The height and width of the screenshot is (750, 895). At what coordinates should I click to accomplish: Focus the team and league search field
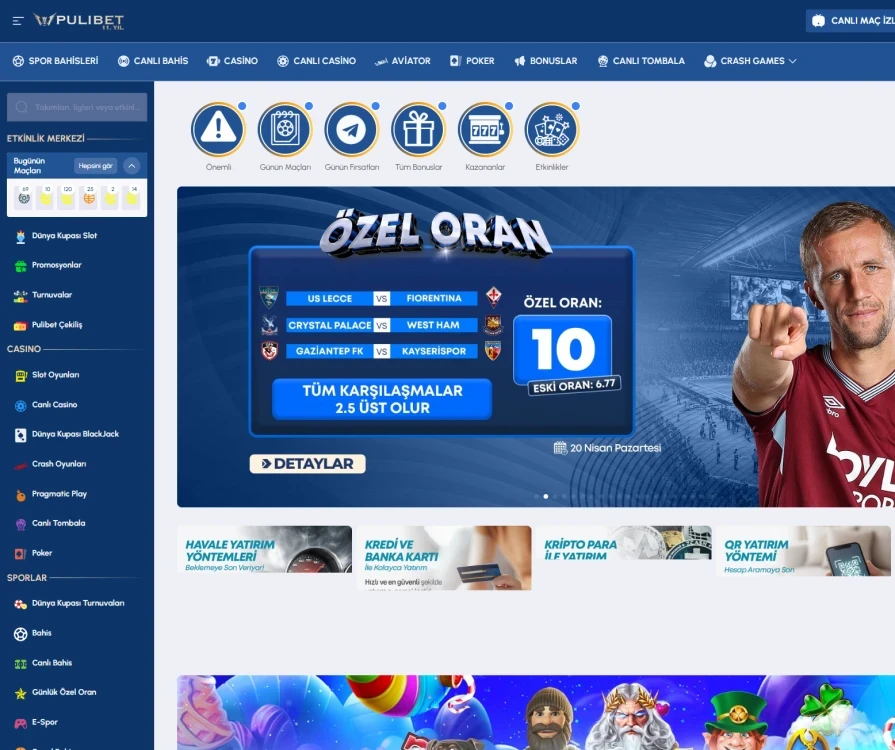(x=77, y=107)
